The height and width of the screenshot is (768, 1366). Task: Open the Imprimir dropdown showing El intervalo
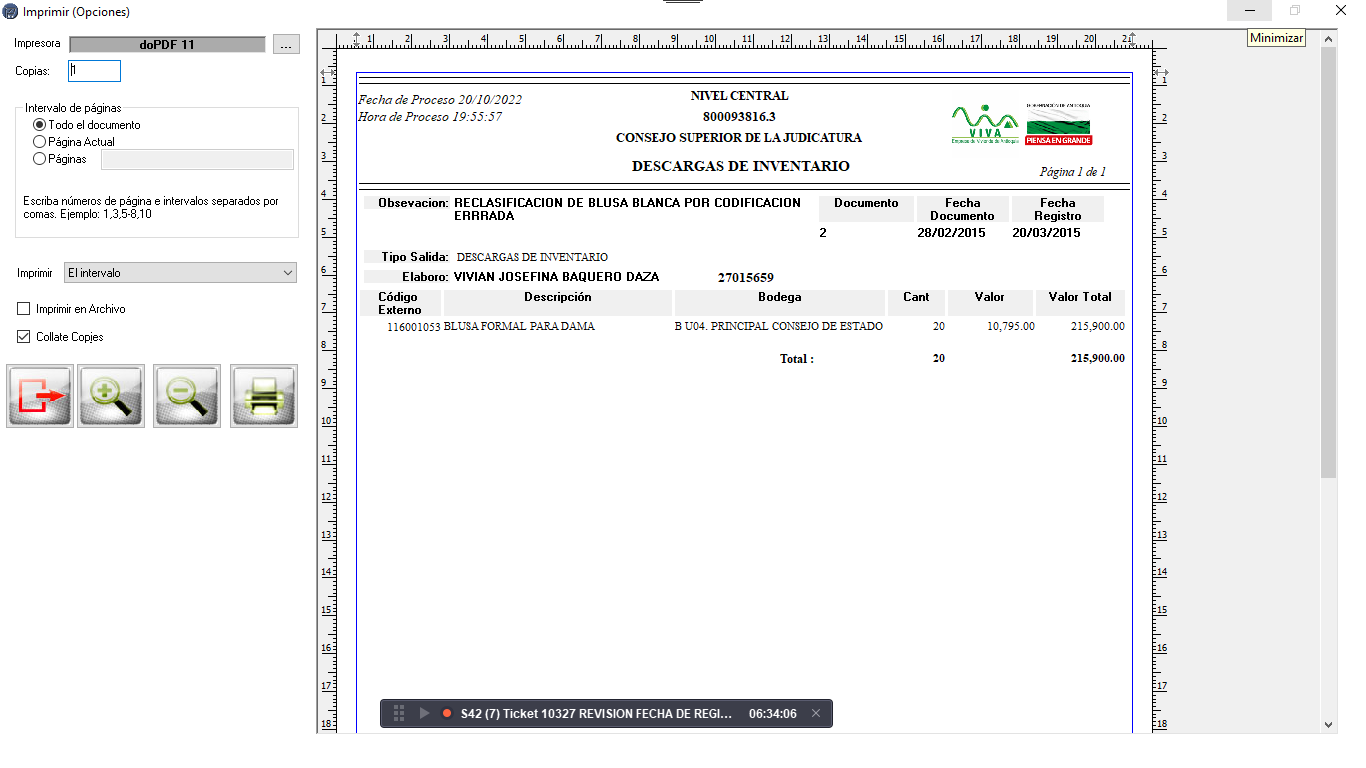180,273
